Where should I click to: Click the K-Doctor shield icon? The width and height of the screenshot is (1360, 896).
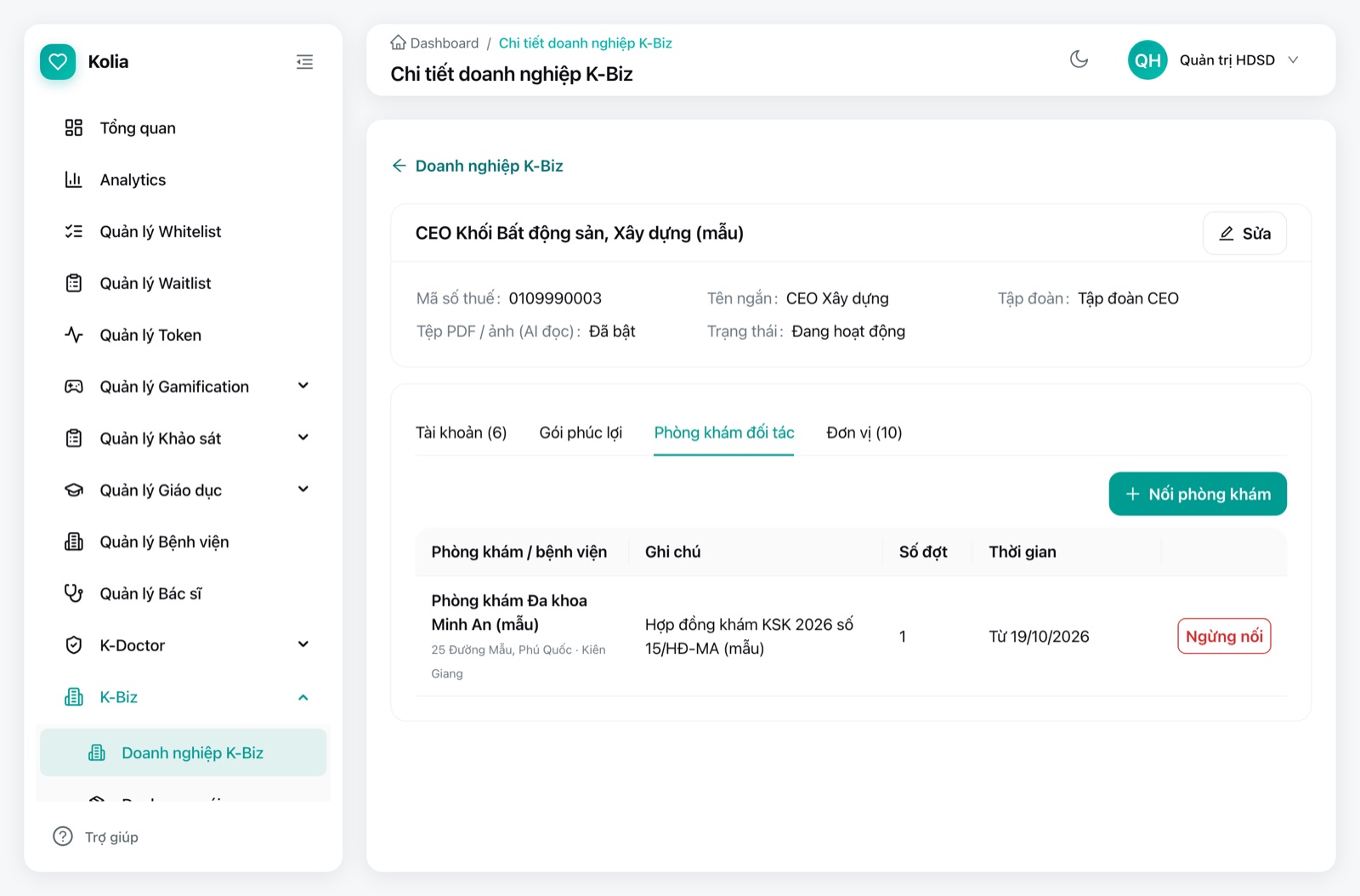pyautogui.click(x=74, y=645)
